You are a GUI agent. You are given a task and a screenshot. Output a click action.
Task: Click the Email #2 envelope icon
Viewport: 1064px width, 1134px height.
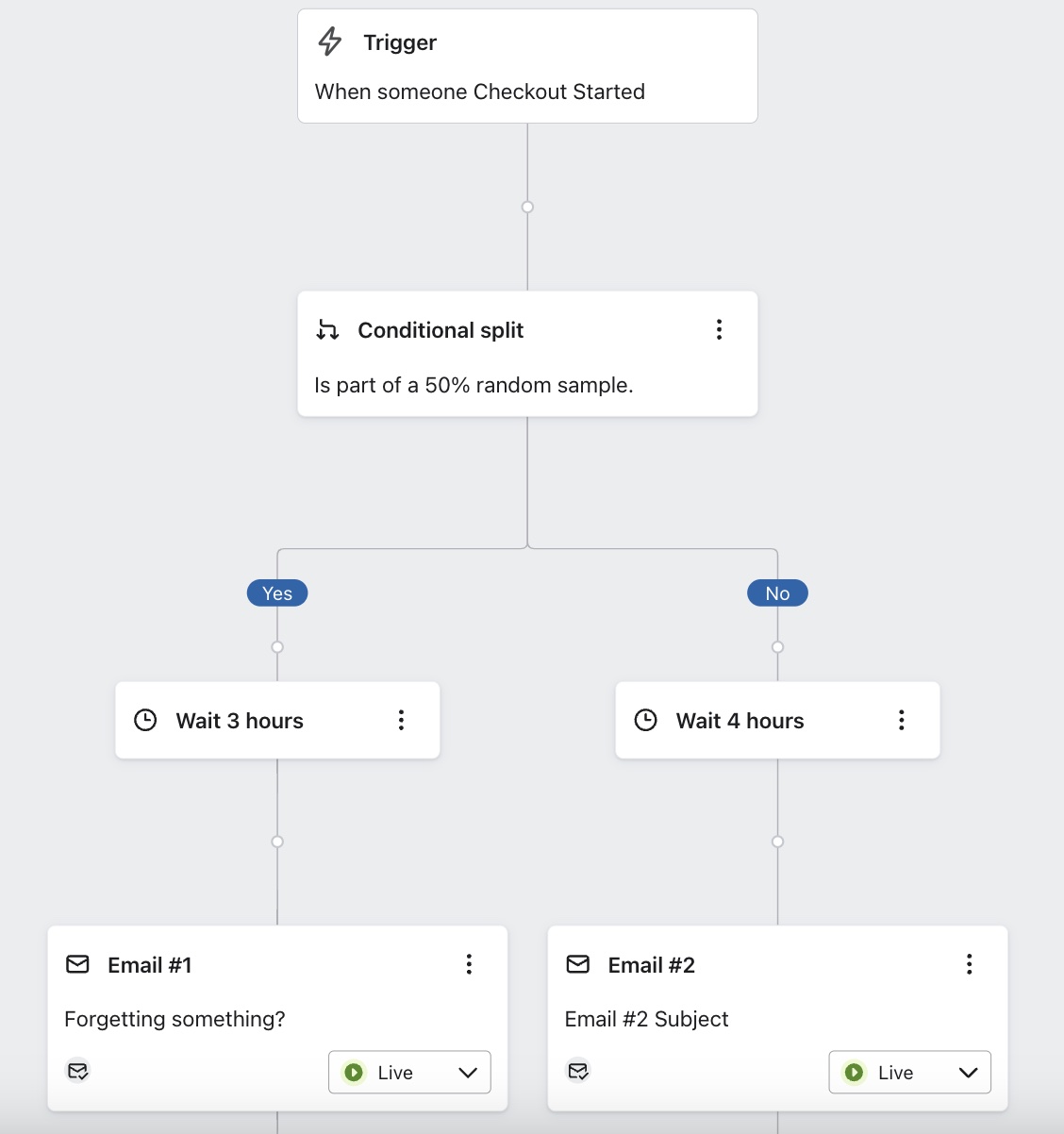pos(577,964)
